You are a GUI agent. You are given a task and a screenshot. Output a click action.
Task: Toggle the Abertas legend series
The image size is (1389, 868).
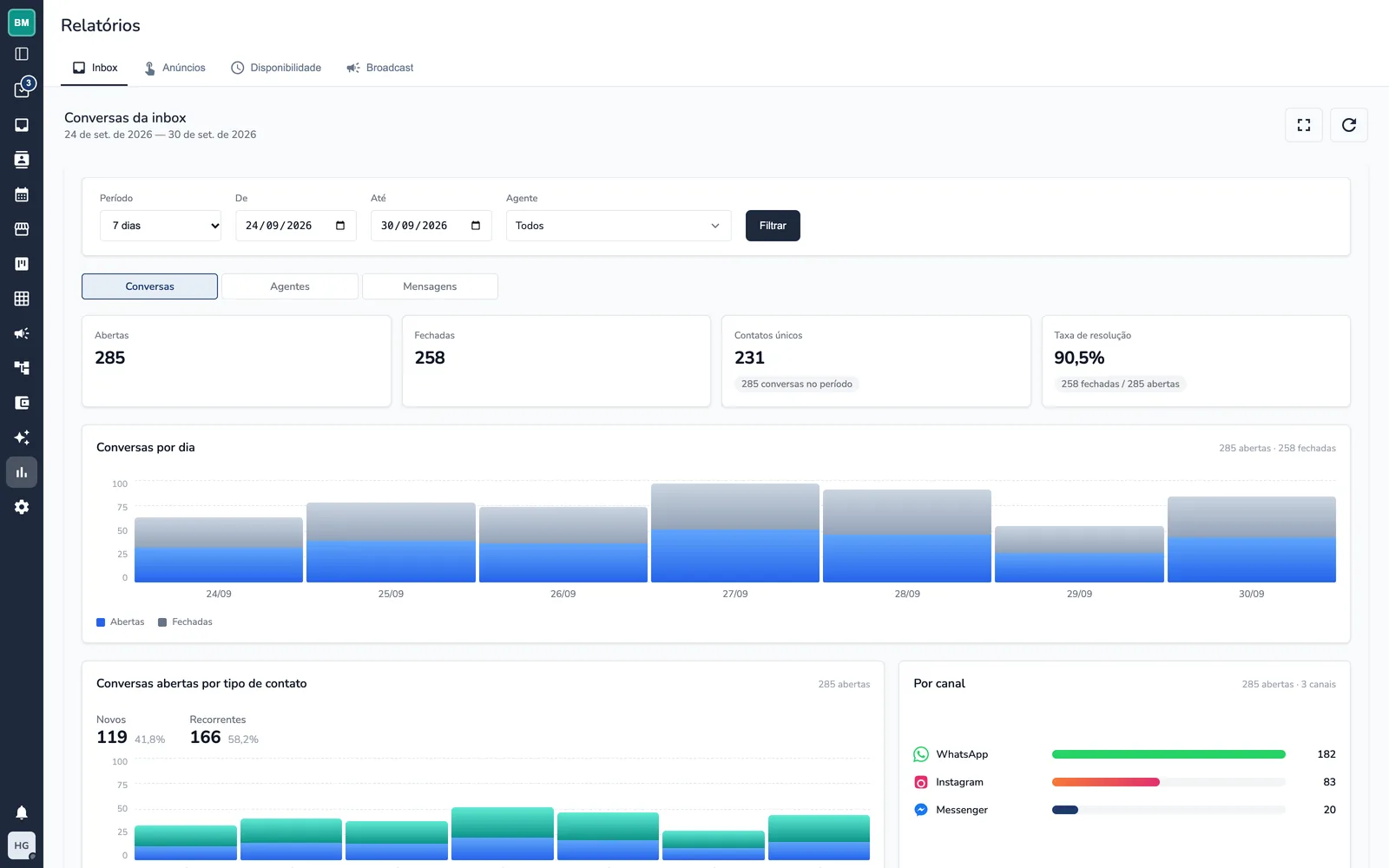121,622
